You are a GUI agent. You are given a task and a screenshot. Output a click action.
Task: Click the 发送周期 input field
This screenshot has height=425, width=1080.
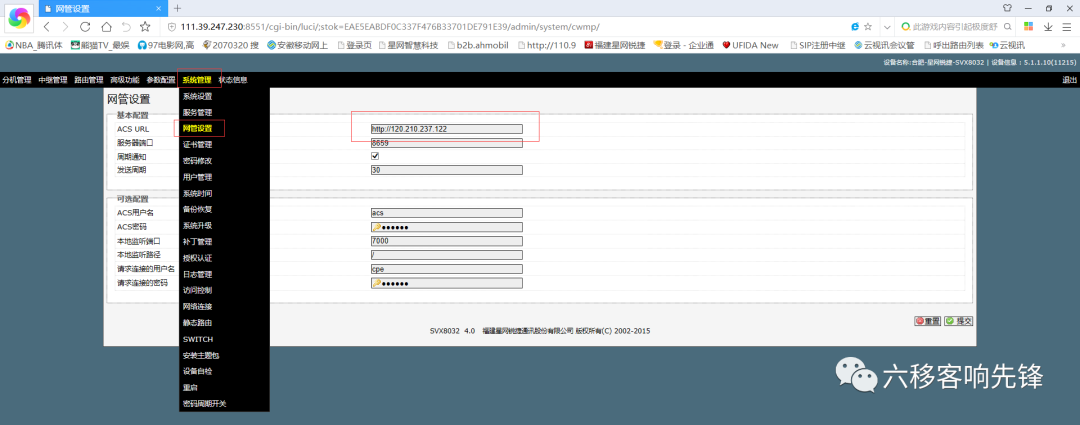(x=446, y=170)
